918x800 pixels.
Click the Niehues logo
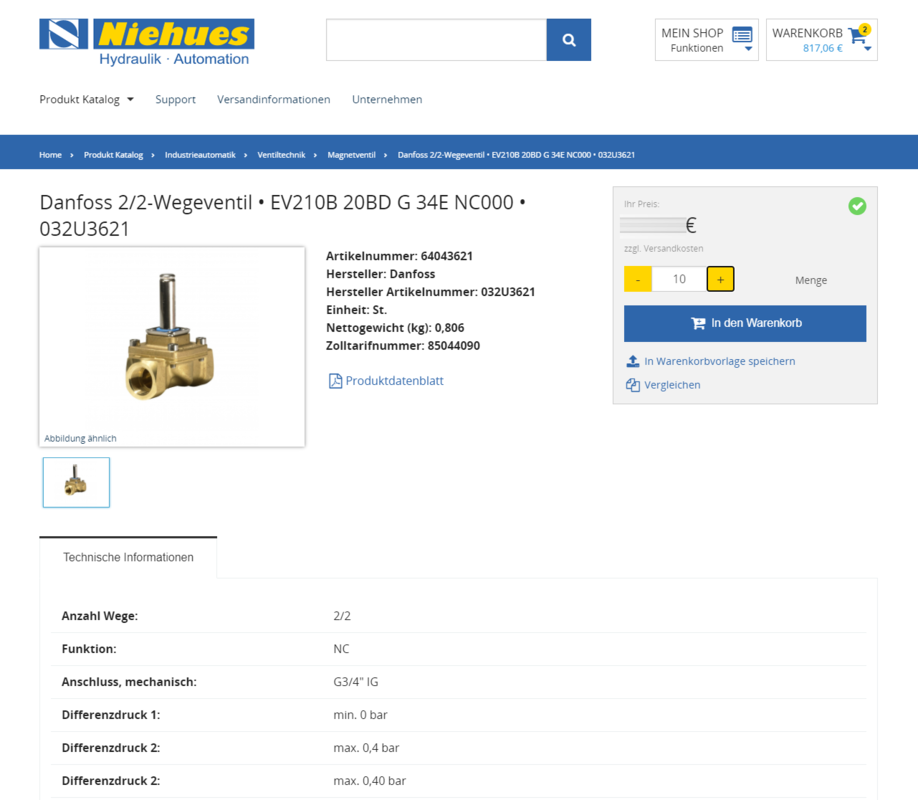pyautogui.click(x=146, y=42)
